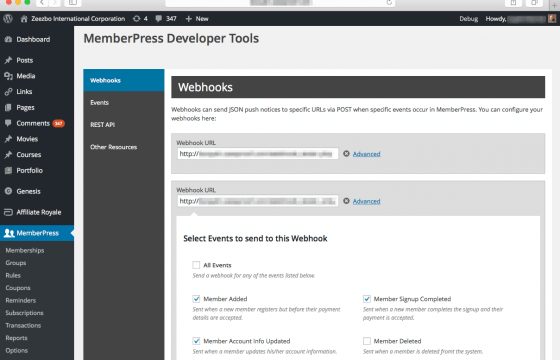Open the WordPress logo menu
560x360 pixels.
click(x=8, y=19)
